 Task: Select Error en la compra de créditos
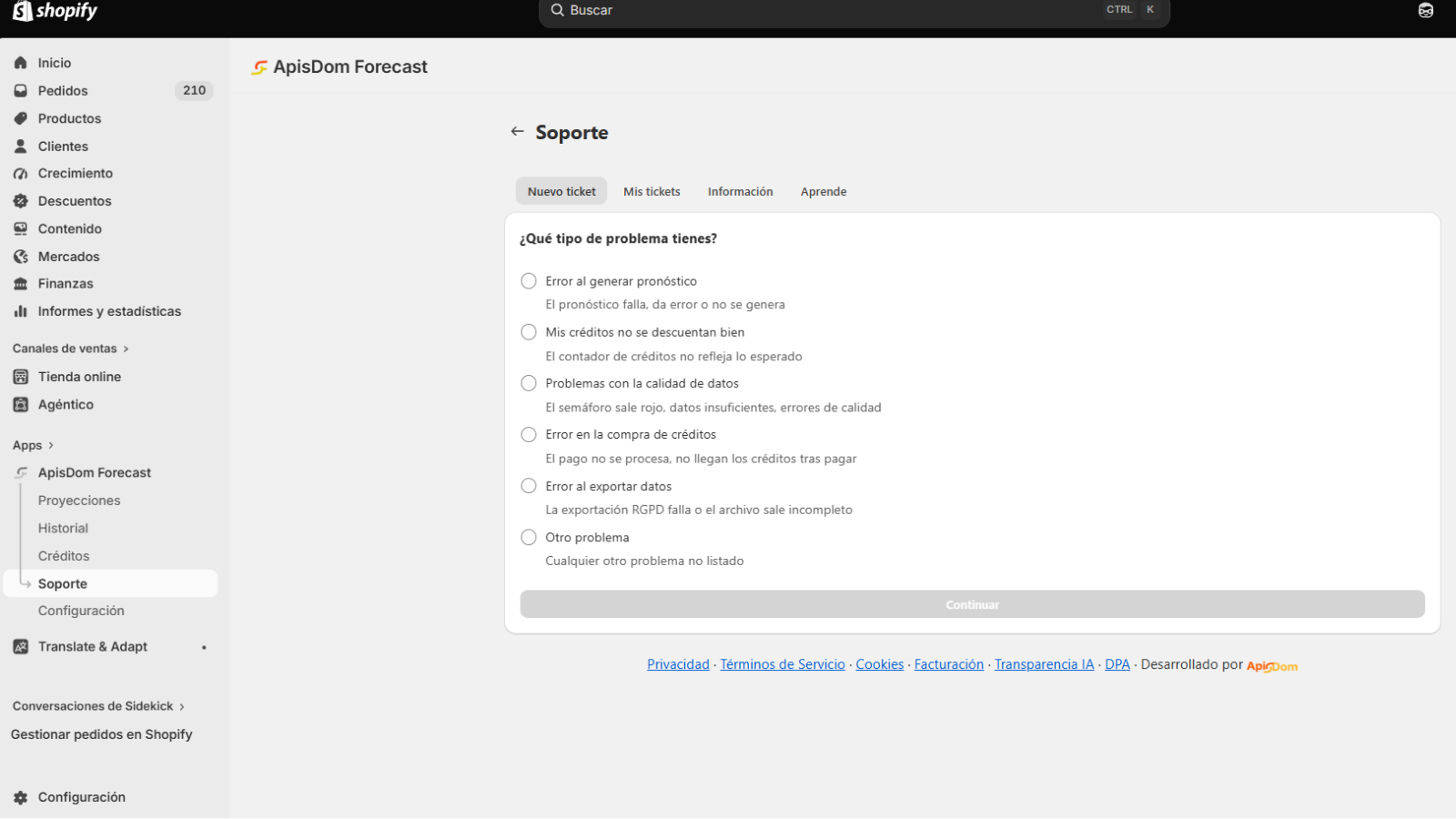pos(529,435)
